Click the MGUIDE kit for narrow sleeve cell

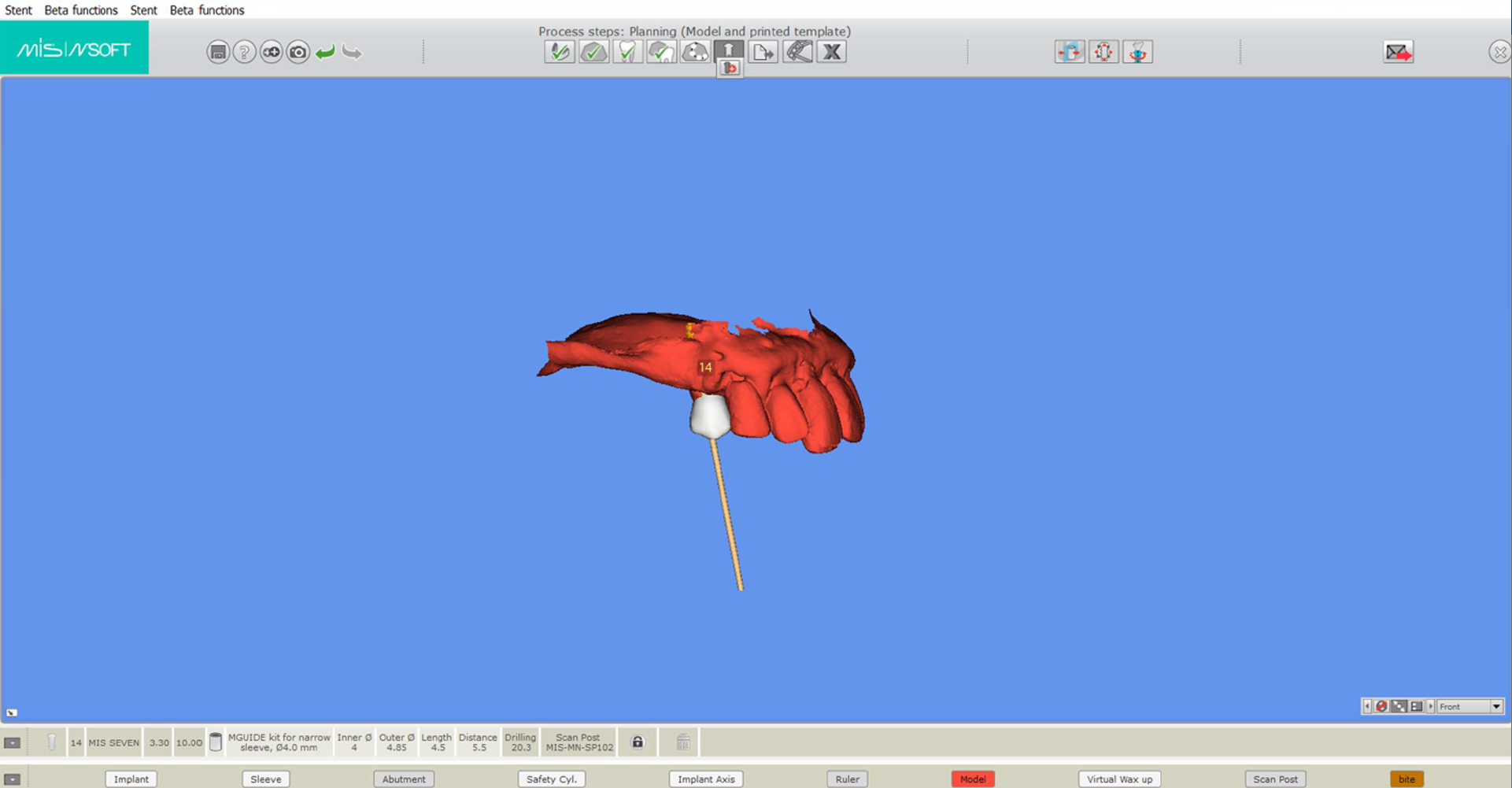[x=279, y=742]
